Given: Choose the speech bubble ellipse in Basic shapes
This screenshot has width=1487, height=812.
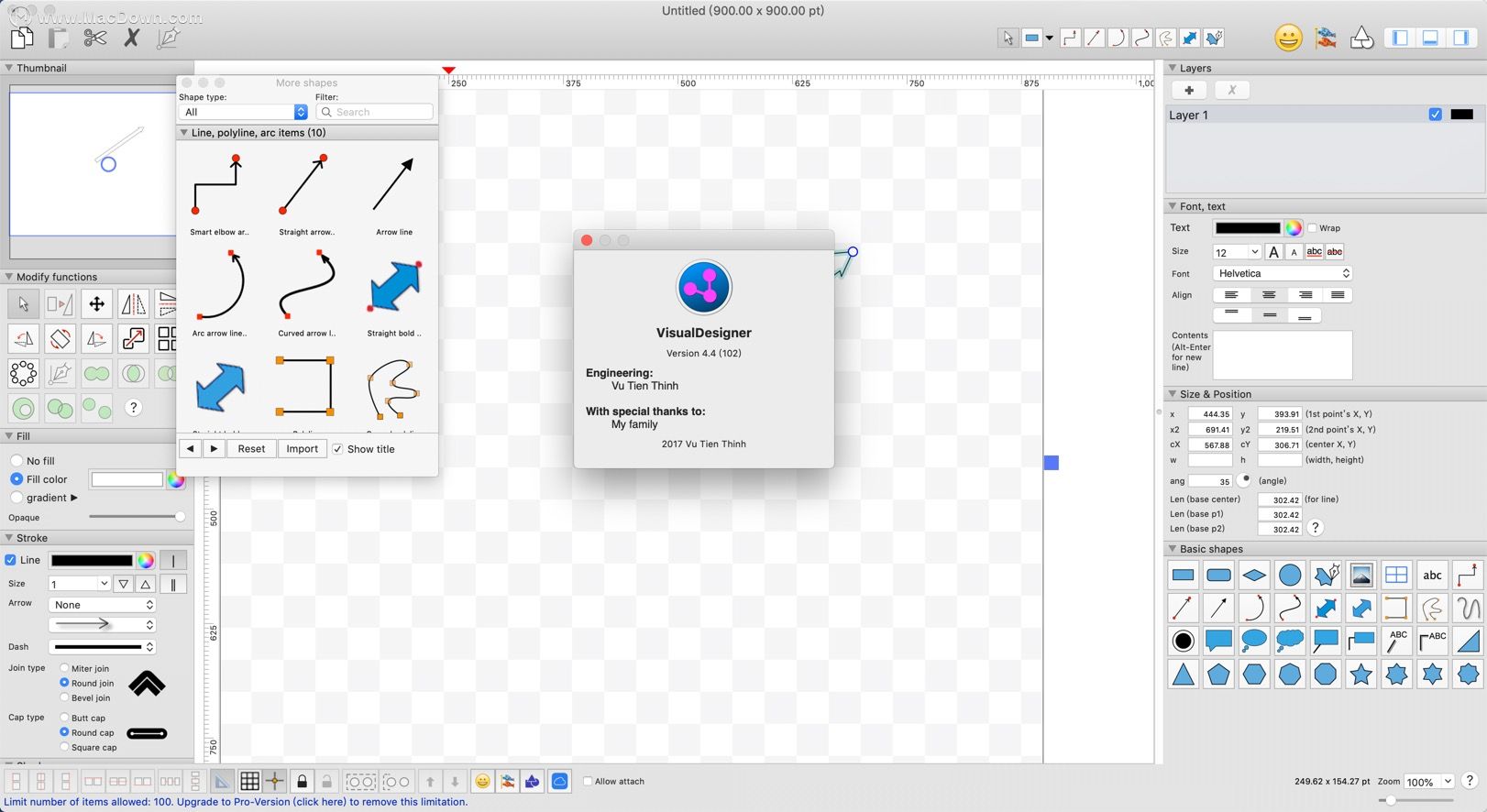Looking at the screenshot, I should tap(1254, 641).
